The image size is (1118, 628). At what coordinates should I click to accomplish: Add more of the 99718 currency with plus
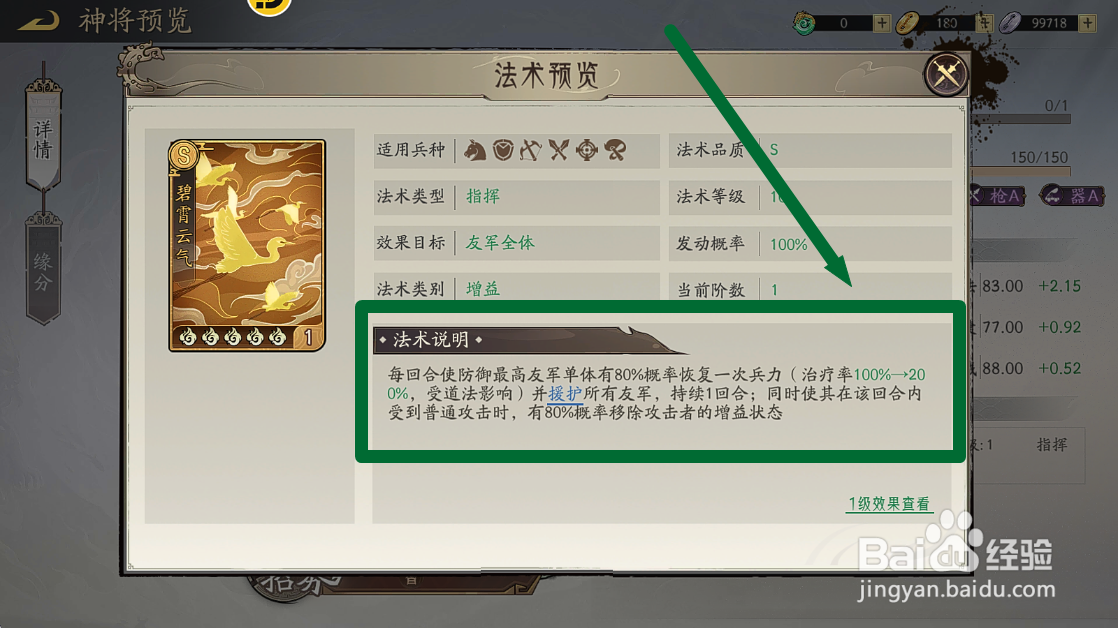(1087, 23)
